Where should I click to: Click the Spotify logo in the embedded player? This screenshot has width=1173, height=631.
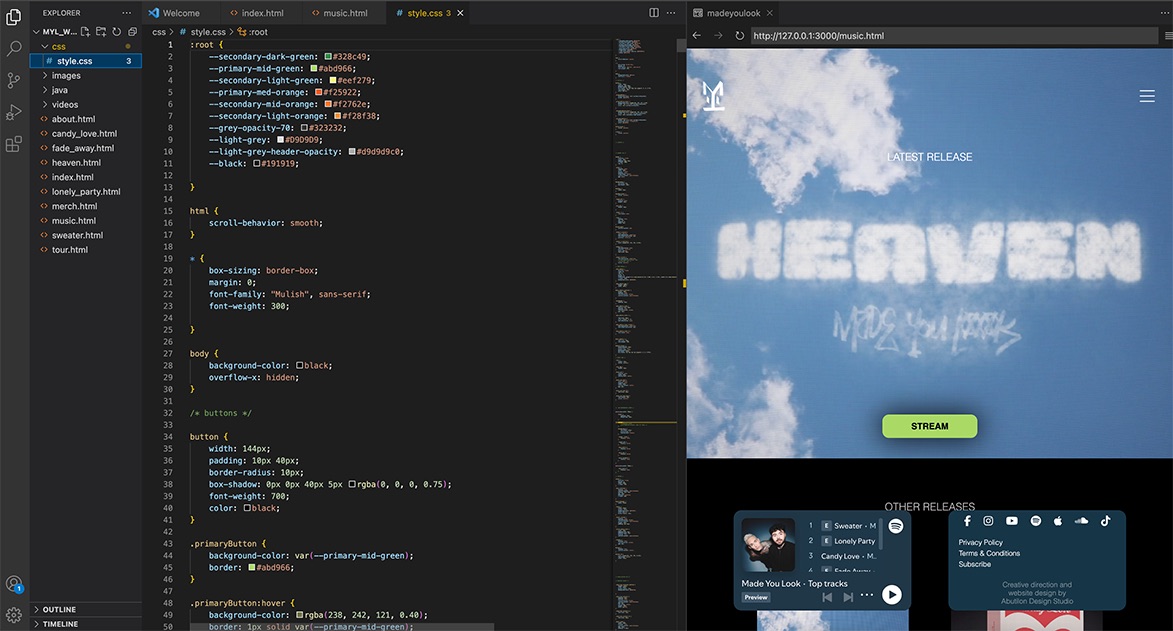895,525
